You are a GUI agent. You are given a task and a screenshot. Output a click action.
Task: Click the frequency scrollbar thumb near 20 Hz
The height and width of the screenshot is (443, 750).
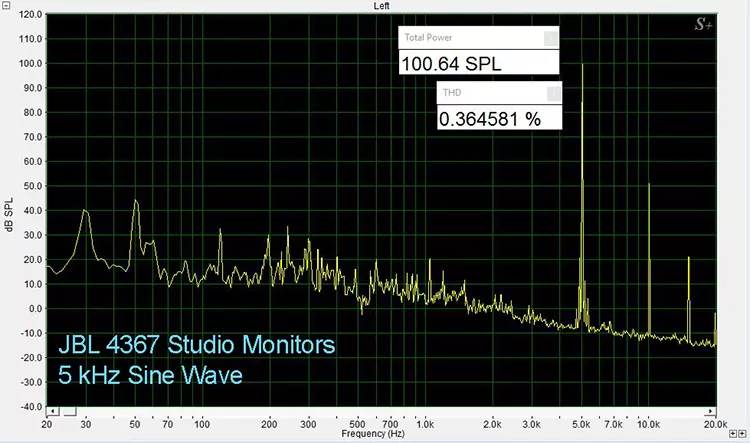tap(70, 411)
